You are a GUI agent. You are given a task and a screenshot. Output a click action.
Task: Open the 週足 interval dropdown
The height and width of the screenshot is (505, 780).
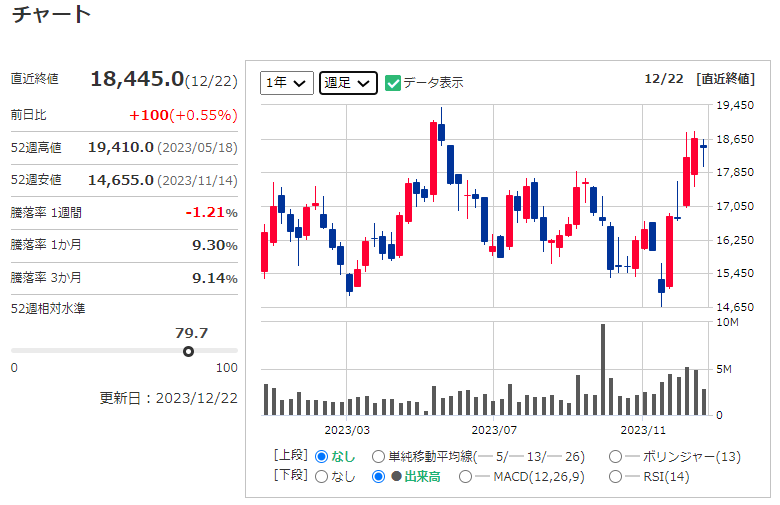(x=348, y=83)
